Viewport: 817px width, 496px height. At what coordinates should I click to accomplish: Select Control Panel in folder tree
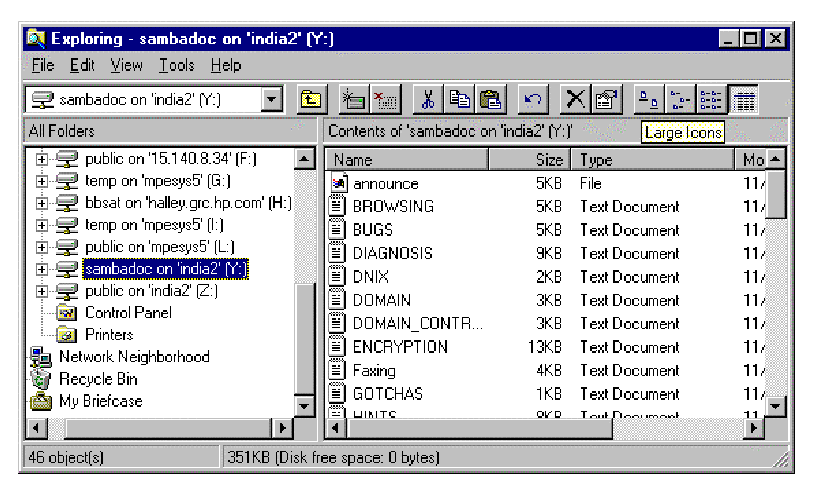[x=128, y=313]
